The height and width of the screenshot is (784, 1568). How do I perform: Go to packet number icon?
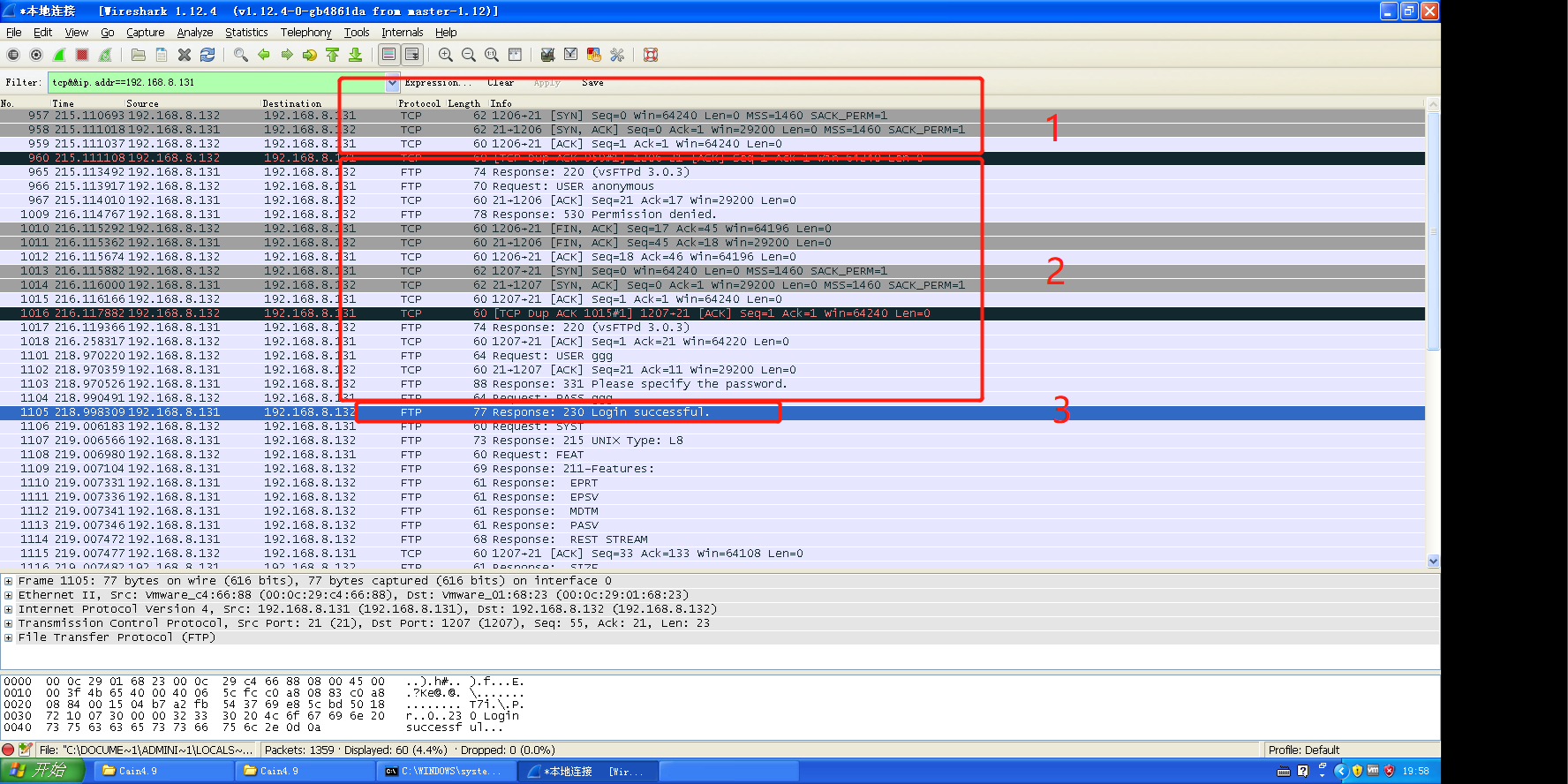coord(310,55)
